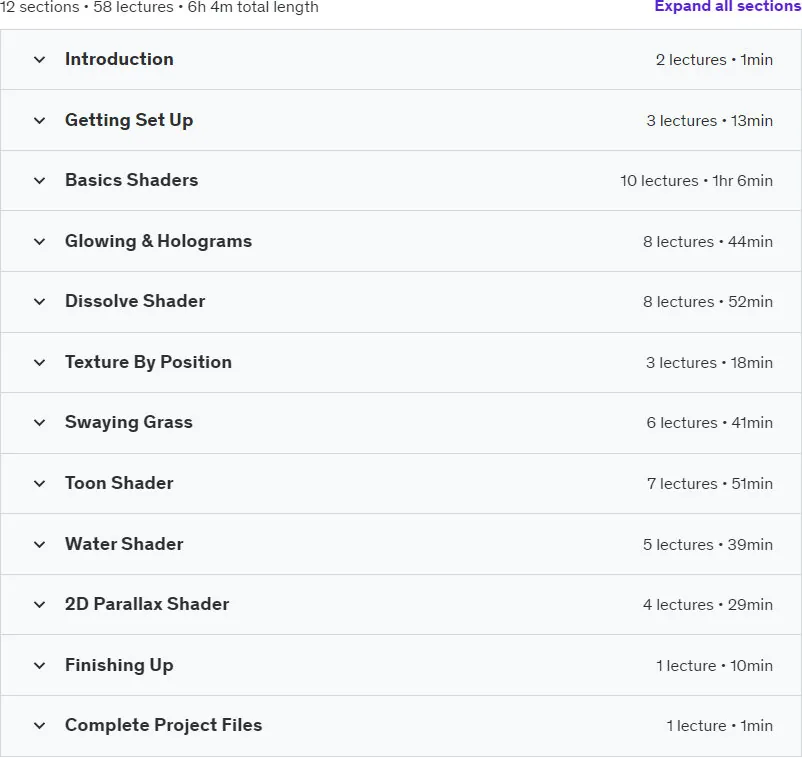Screen dimensions: 802x758
Task: Open Finishing Up section chevron
Action: pyautogui.click(x=39, y=665)
